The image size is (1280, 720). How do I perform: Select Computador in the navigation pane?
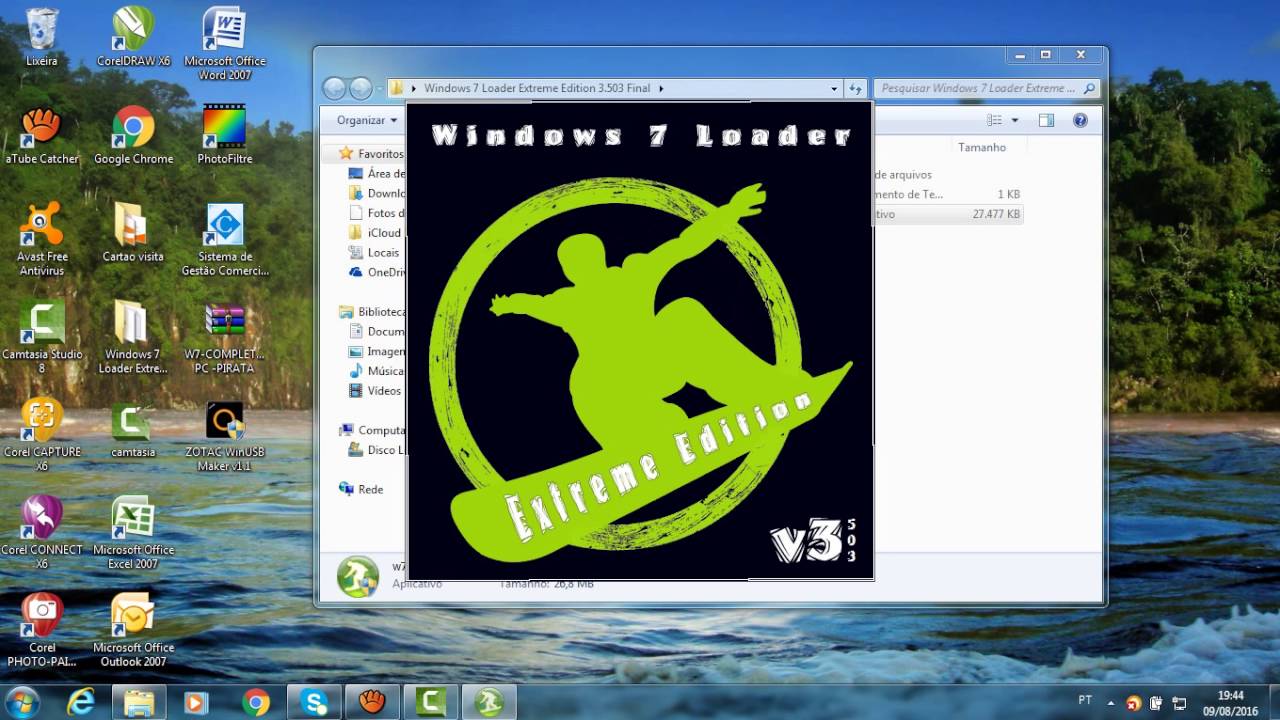pos(372,430)
